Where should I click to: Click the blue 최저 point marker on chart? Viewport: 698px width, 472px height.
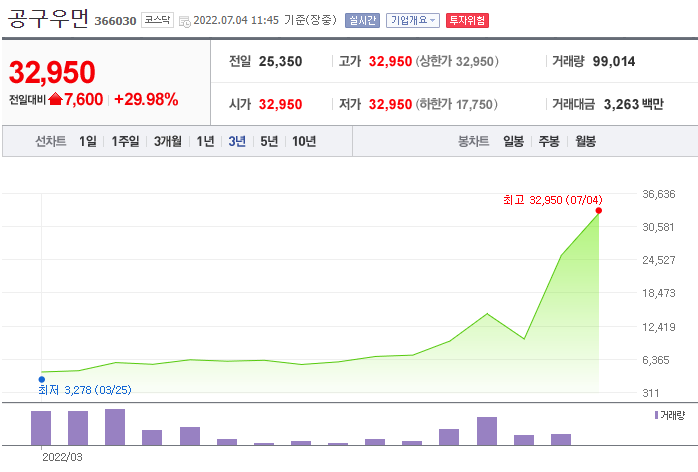(x=42, y=379)
